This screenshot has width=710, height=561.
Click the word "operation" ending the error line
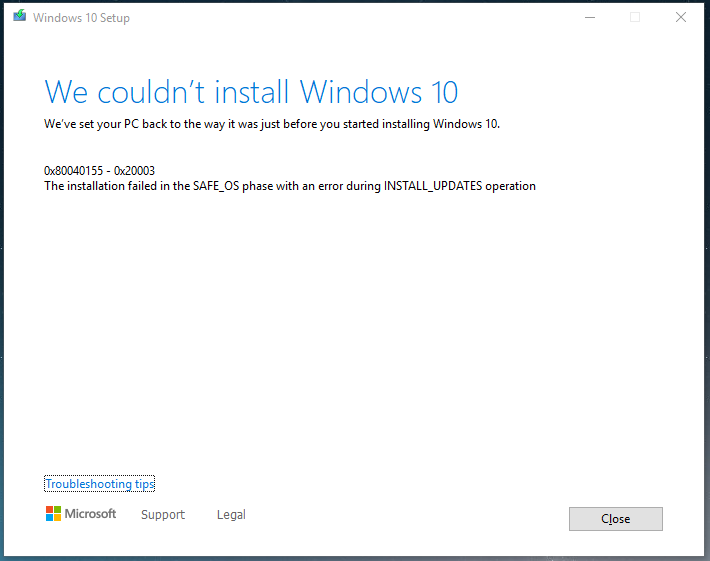pyautogui.click(x=510, y=187)
